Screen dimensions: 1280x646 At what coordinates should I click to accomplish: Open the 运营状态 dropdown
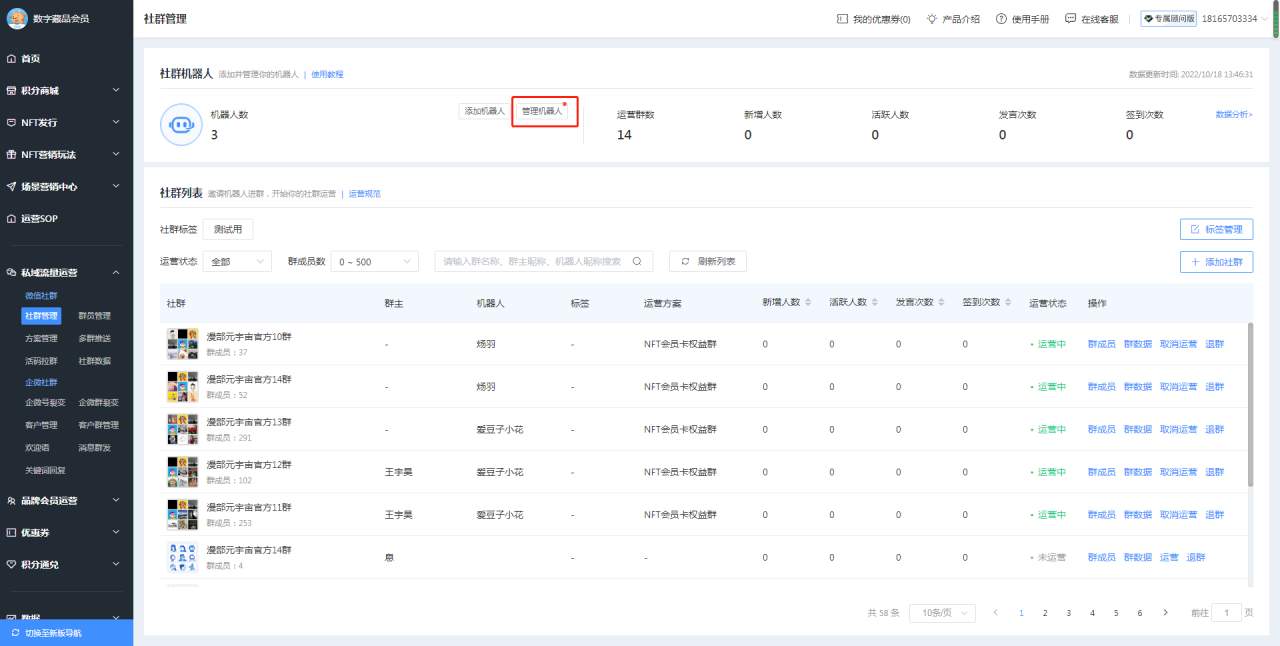click(237, 261)
